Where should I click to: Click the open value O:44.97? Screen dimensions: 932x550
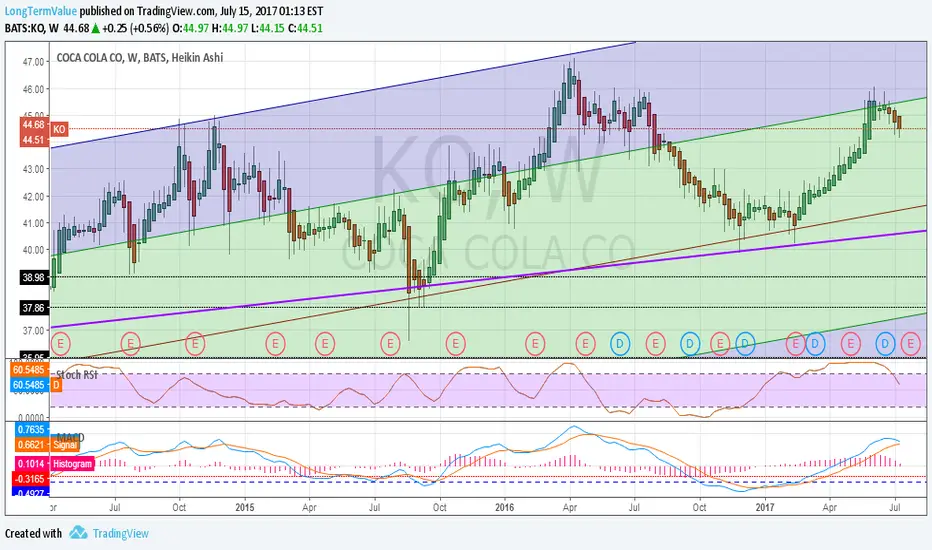coord(191,28)
